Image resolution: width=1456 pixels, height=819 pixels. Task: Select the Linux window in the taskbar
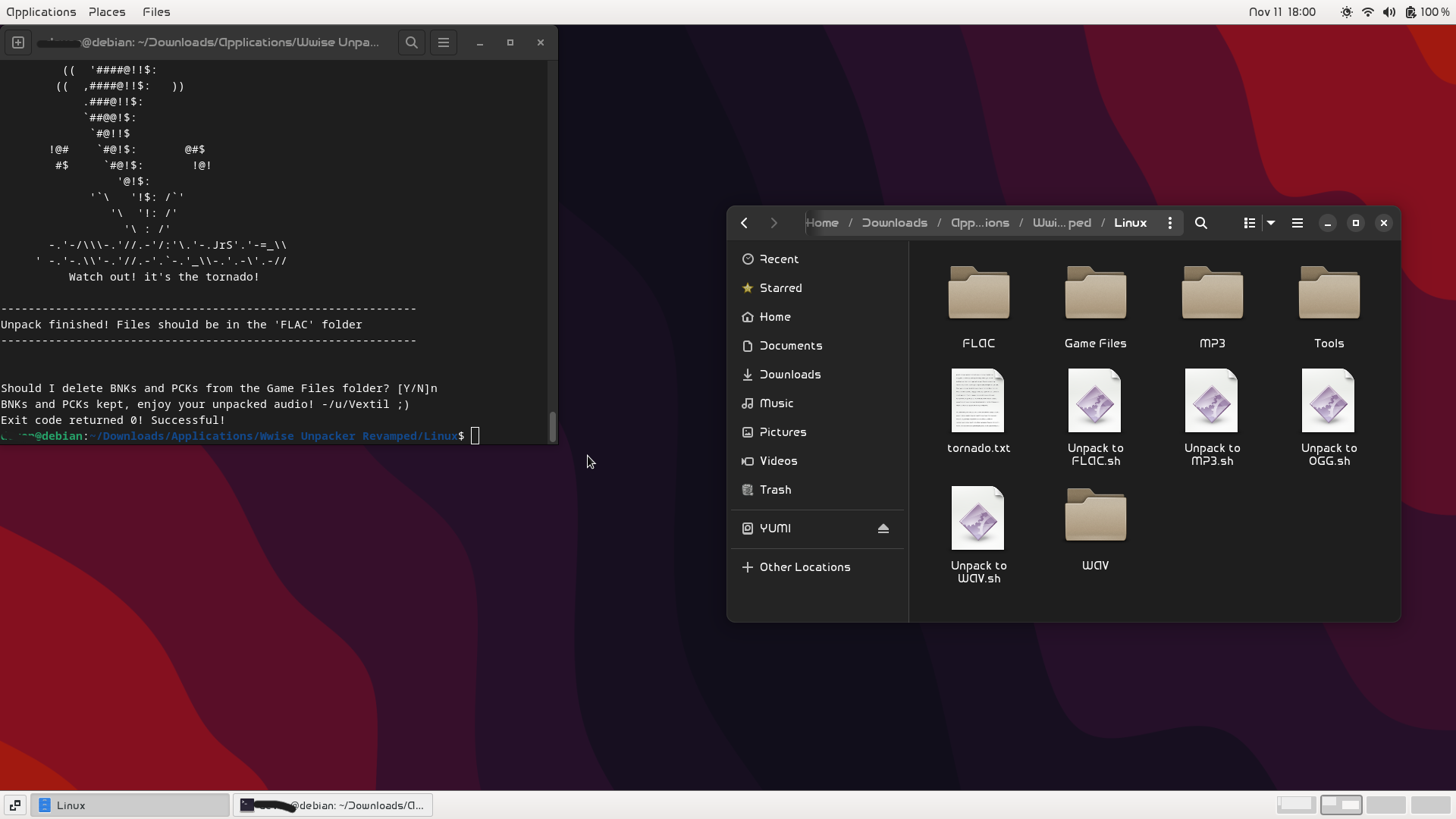click(130, 805)
